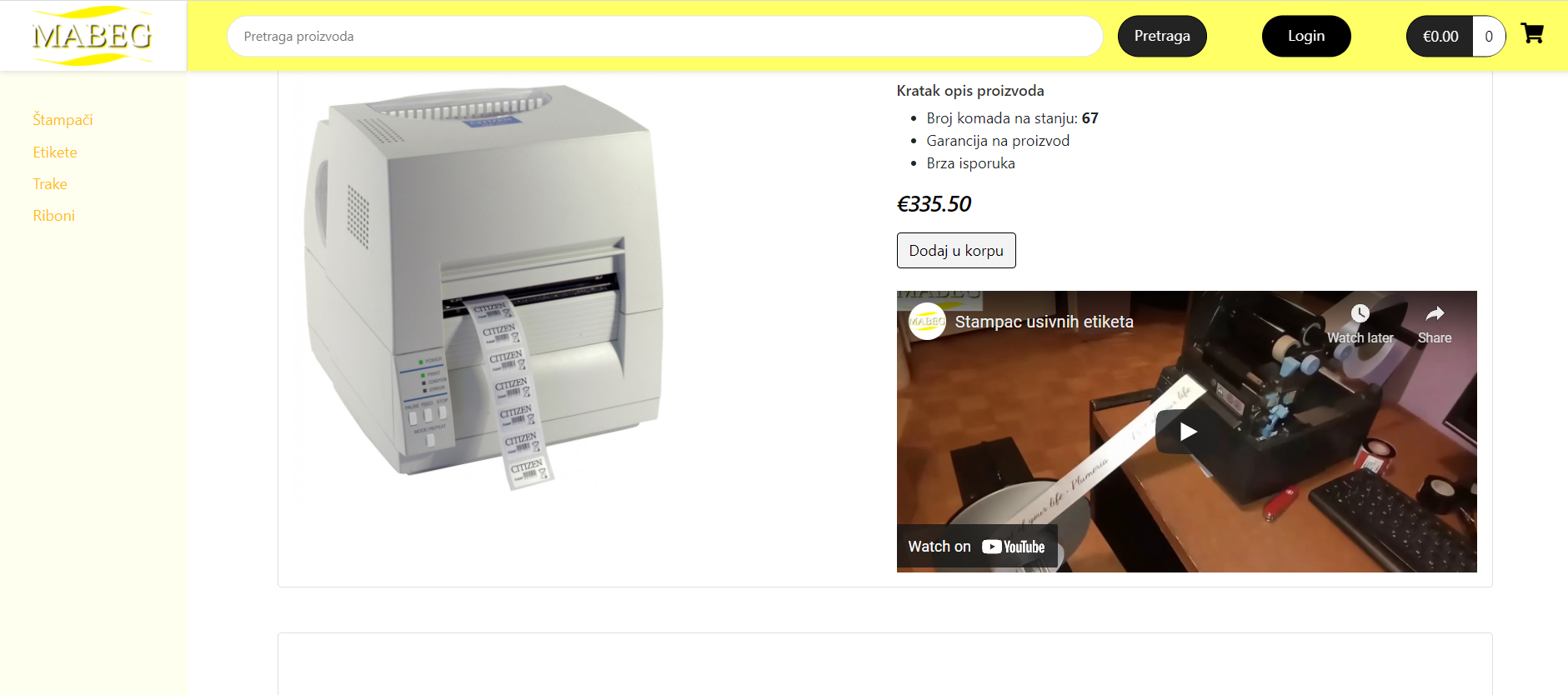1568x695 pixels.
Task: Go to the Trake category
Action: [x=50, y=184]
